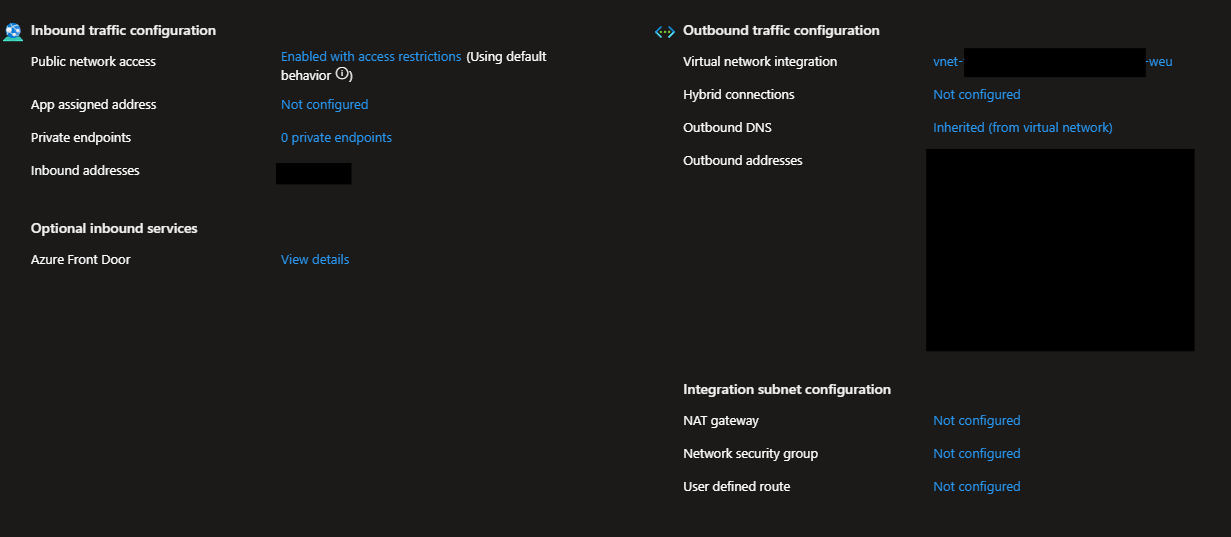Image resolution: width=1231 pixels, height=537 pixels.
Task: Click Inherited (from virtual network) DNS link
Action: coord(1022,128)
